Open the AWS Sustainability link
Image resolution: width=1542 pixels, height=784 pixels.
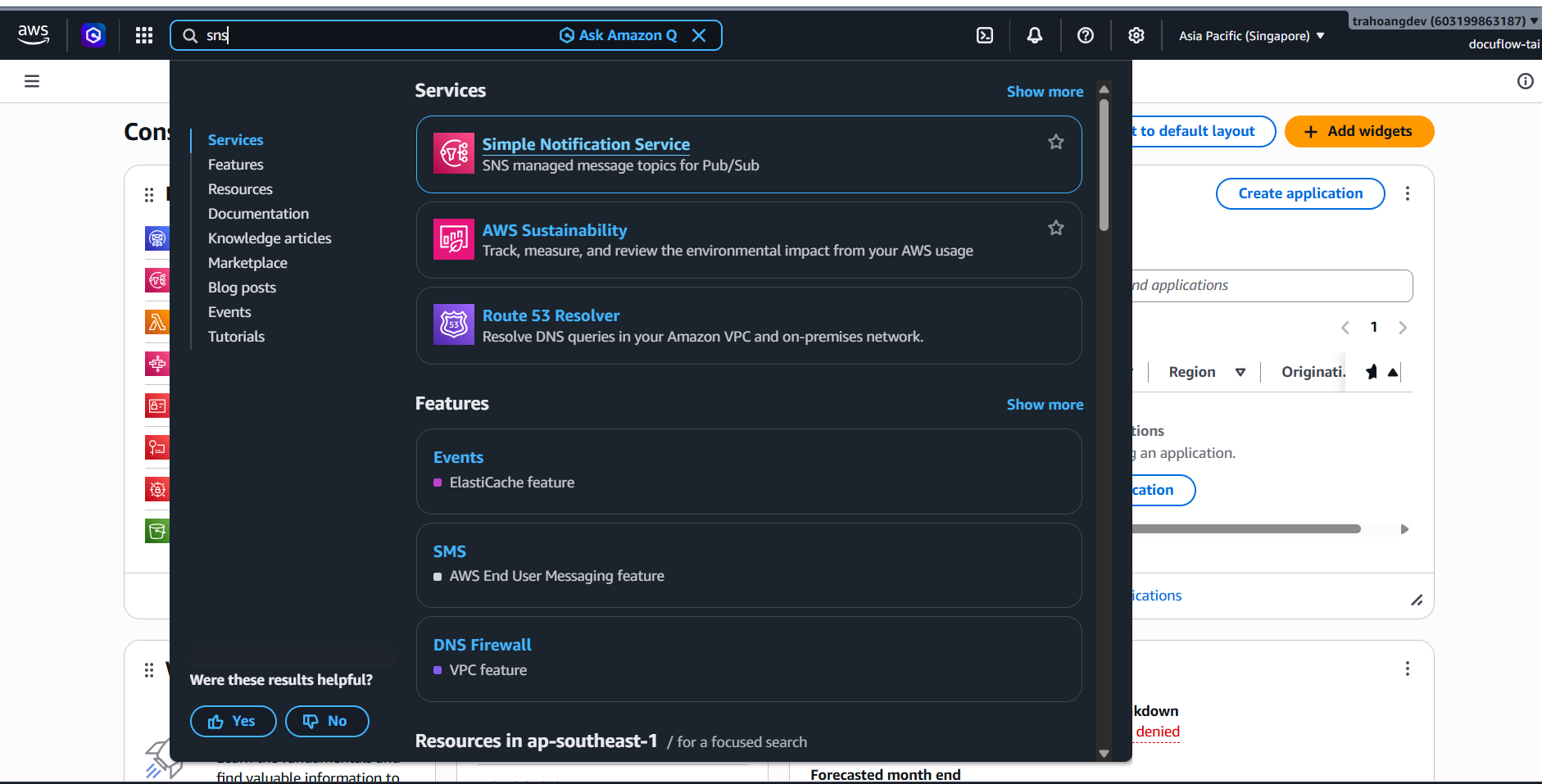tap(555, 230)
